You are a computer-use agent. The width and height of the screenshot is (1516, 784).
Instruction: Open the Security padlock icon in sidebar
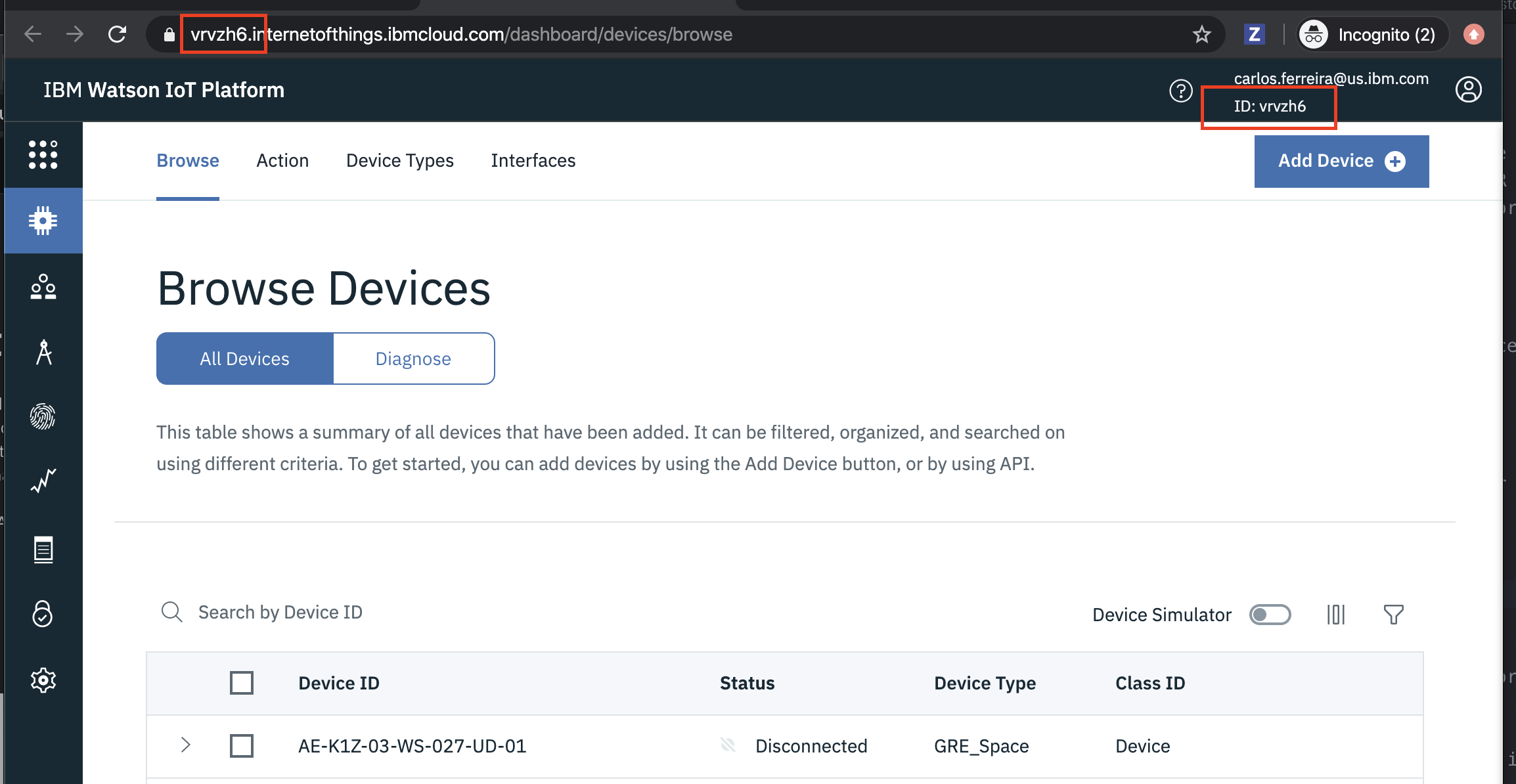pyautogui.click(x=43, y=614)
